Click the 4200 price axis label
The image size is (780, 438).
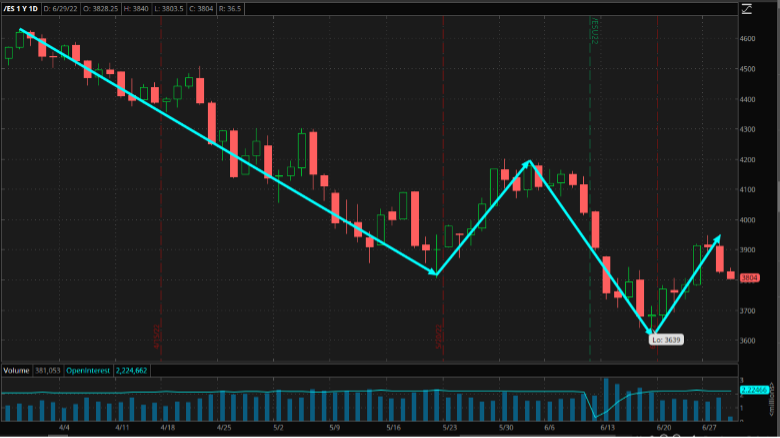coord(748,160)
